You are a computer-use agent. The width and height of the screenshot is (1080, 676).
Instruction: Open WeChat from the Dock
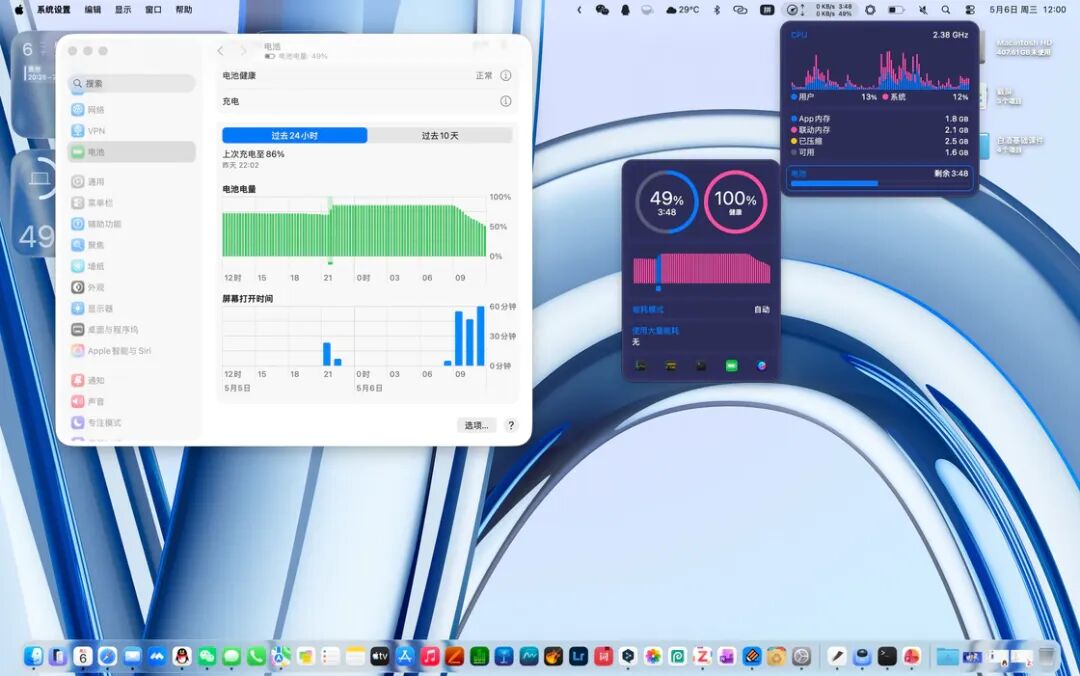pyautogui.click(x=207, y=657)
